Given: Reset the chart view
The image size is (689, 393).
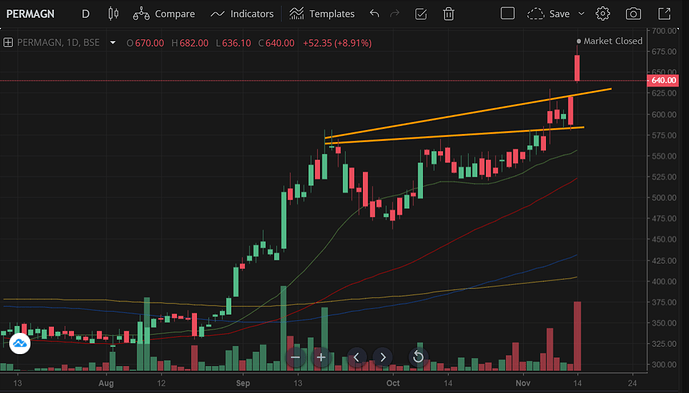Looking at the screenshot, I should pyautogui.click(x=418, y=357).
